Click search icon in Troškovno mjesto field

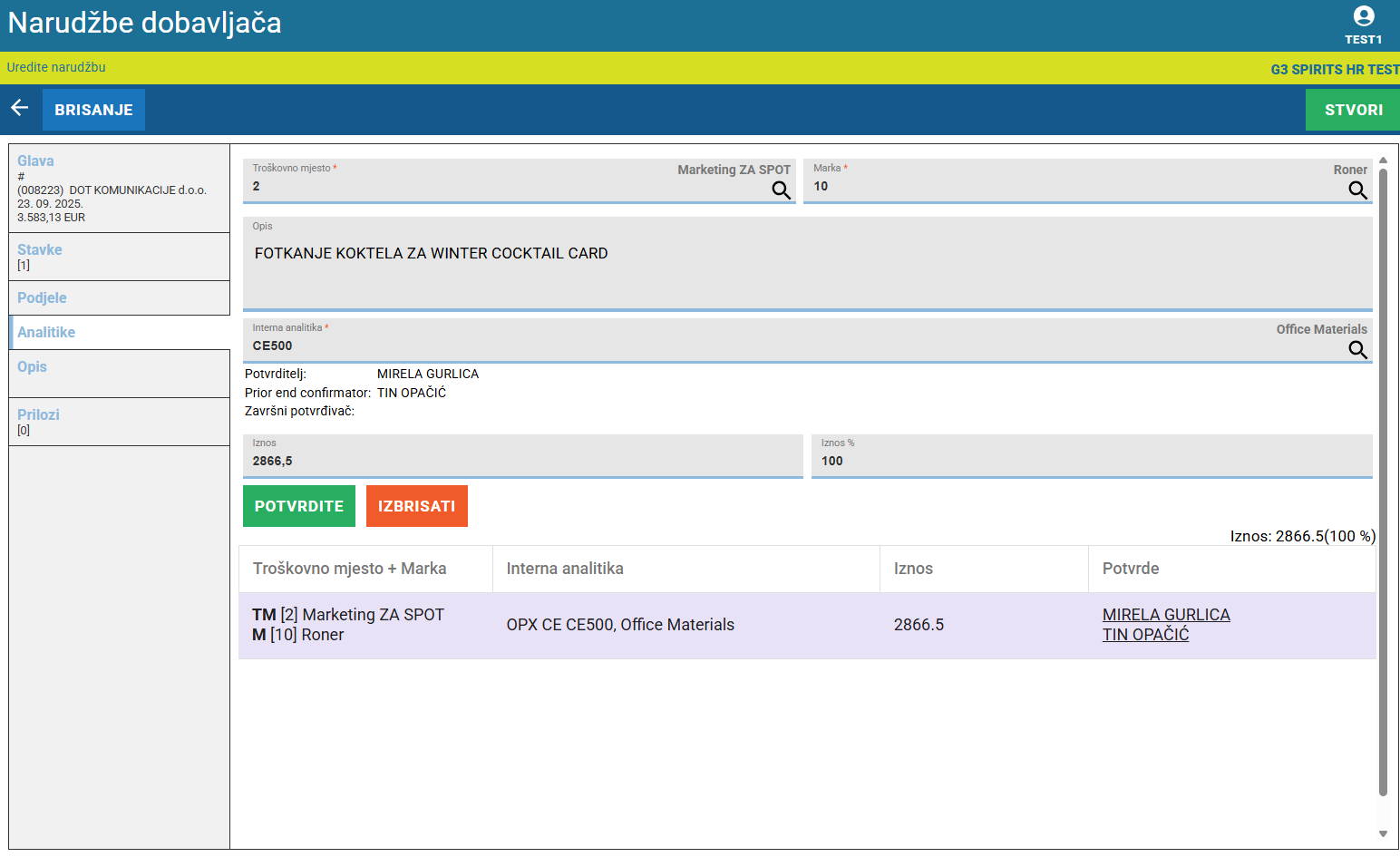tap(781, 190)
